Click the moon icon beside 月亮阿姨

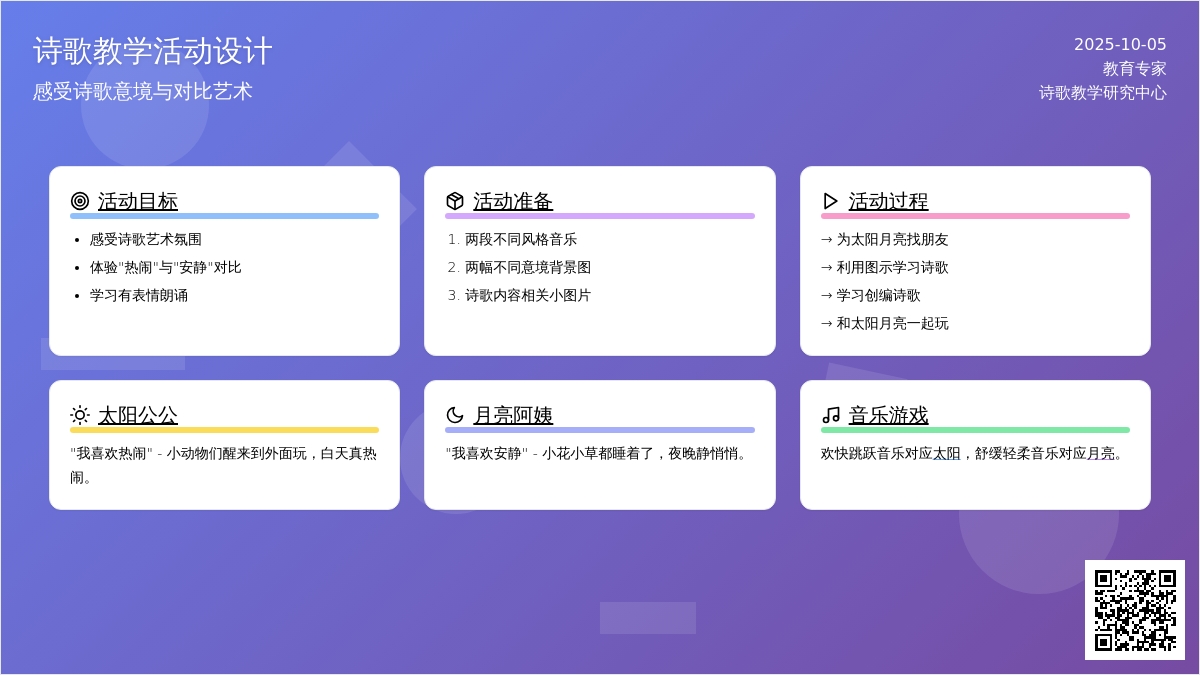pyautogui.click(x=455, y=415)
